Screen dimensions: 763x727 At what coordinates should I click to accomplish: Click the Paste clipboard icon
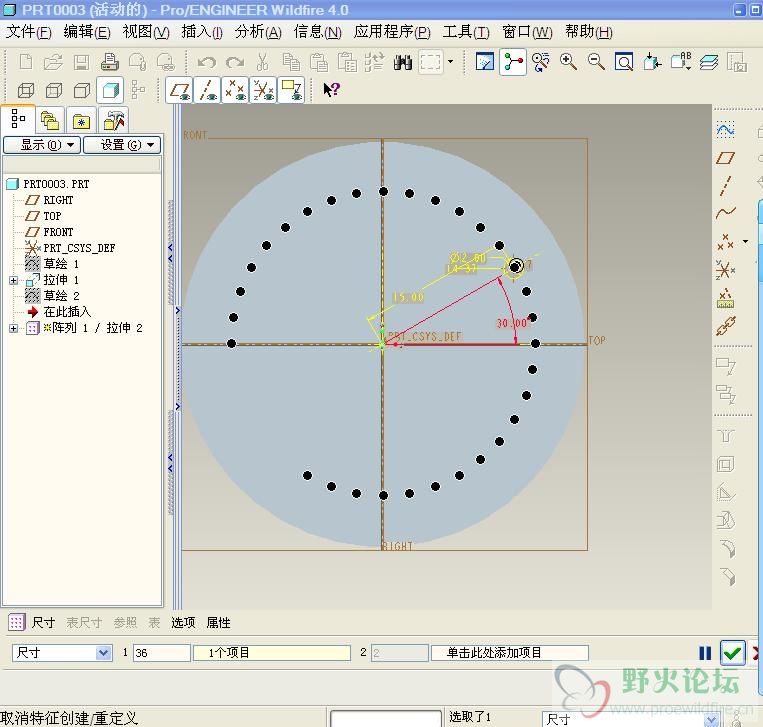[319, 62]
